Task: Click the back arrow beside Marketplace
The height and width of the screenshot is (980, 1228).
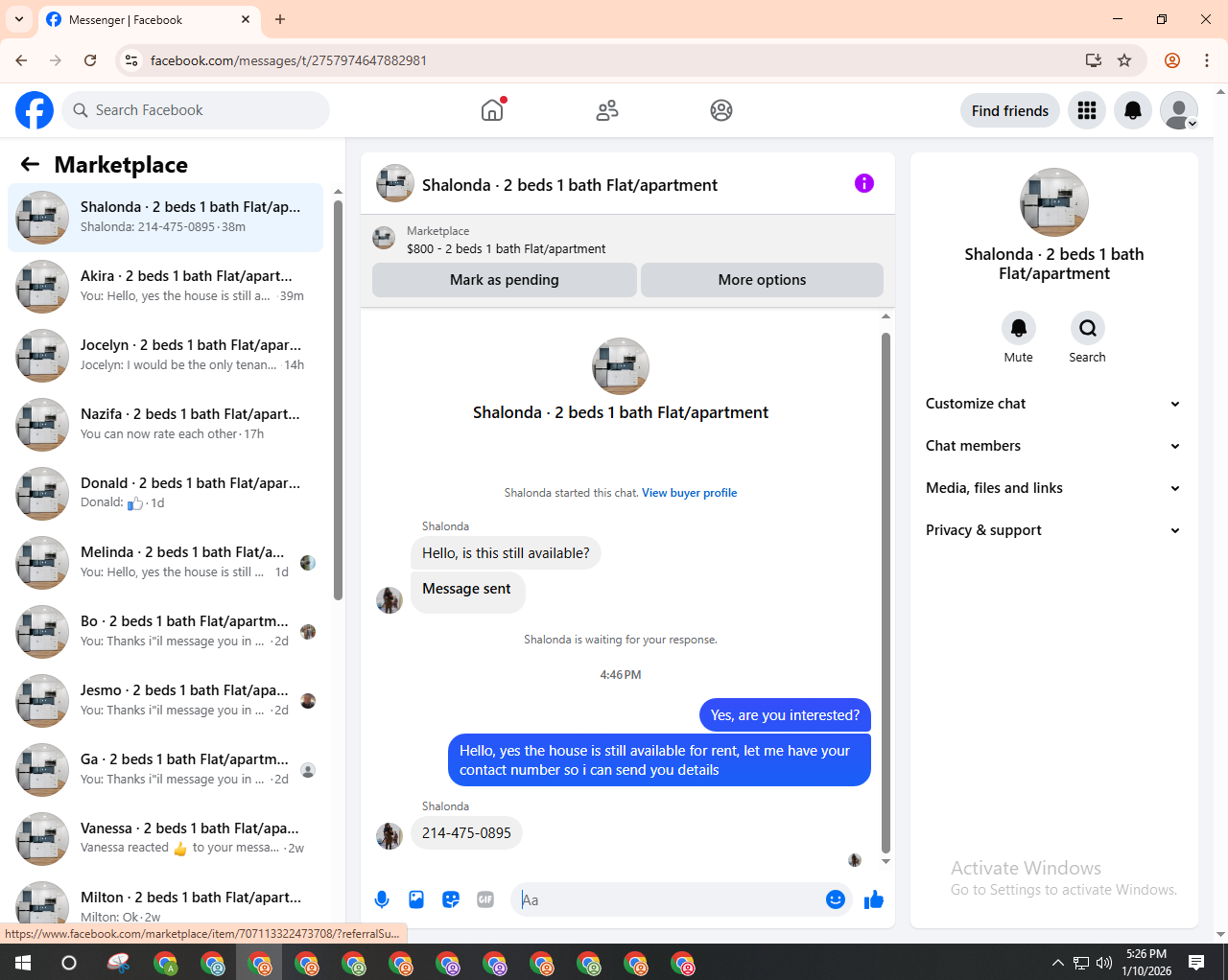Action: click(x=30, y=164)
